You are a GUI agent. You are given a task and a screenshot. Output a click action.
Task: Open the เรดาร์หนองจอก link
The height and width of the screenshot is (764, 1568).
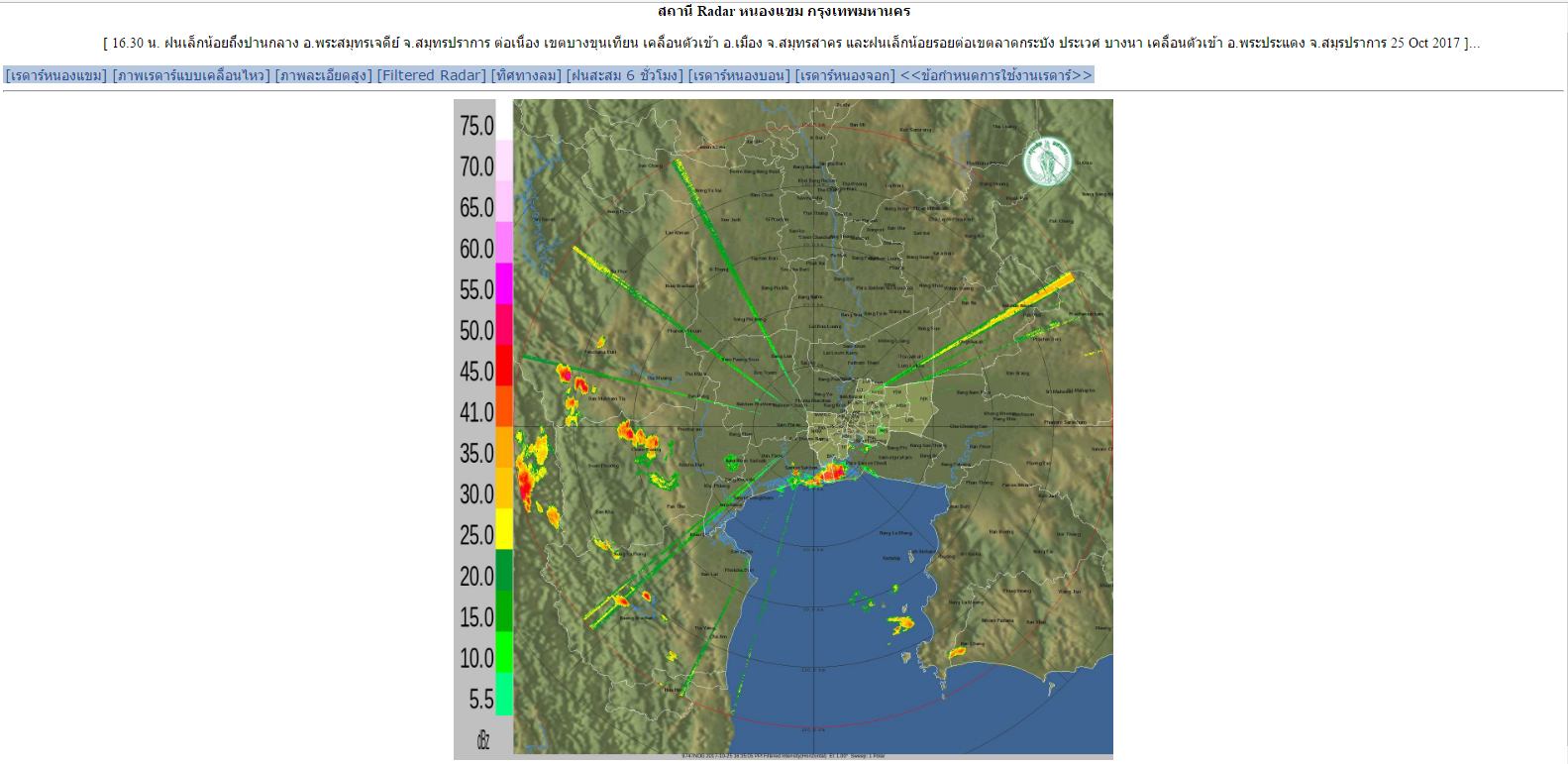coord(845,75)
